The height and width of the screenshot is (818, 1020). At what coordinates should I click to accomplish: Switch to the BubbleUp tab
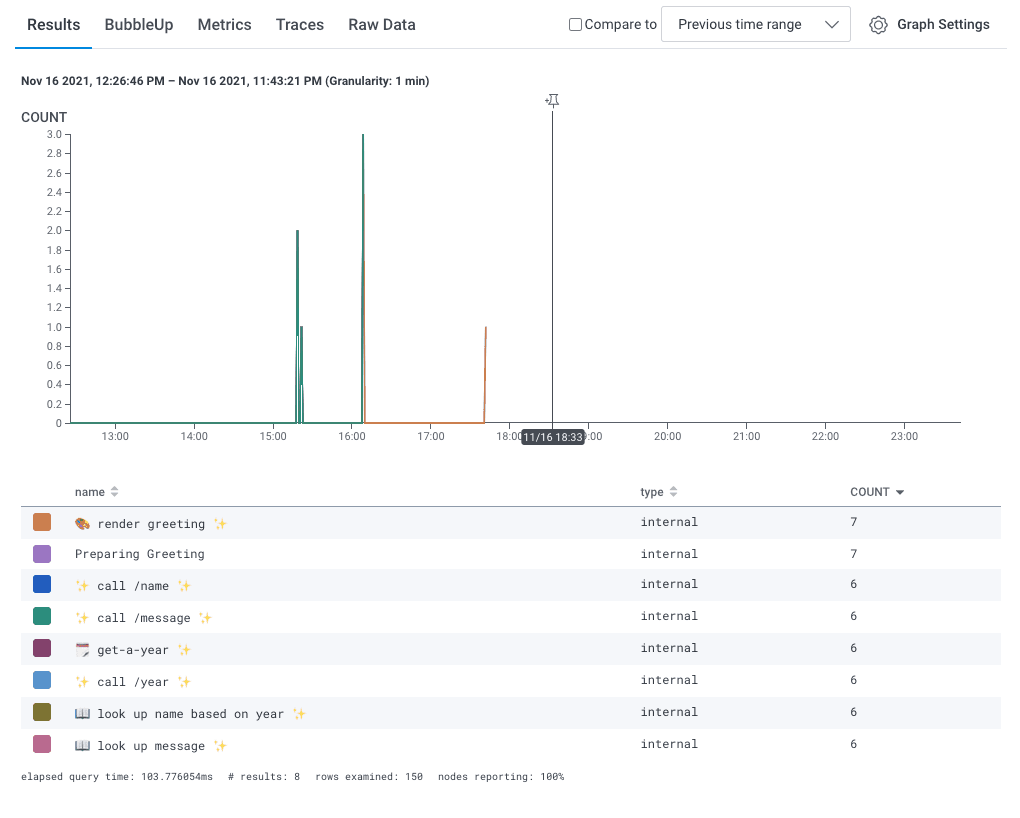139,25
